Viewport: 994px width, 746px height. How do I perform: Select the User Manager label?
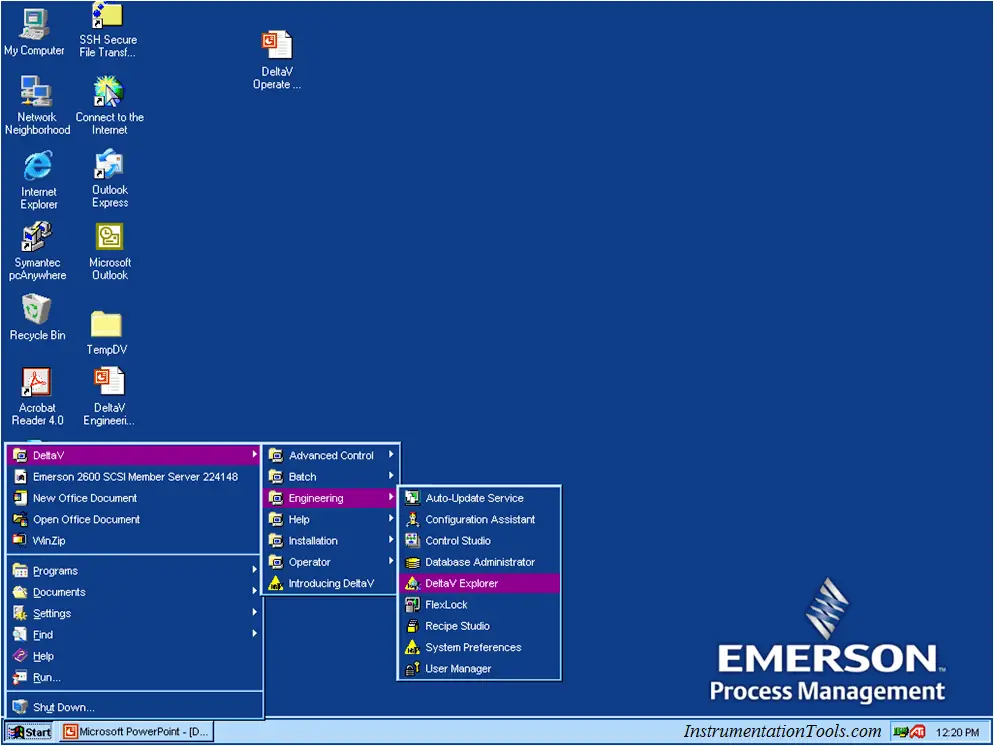pyautogui.click(x=458, y=669)
